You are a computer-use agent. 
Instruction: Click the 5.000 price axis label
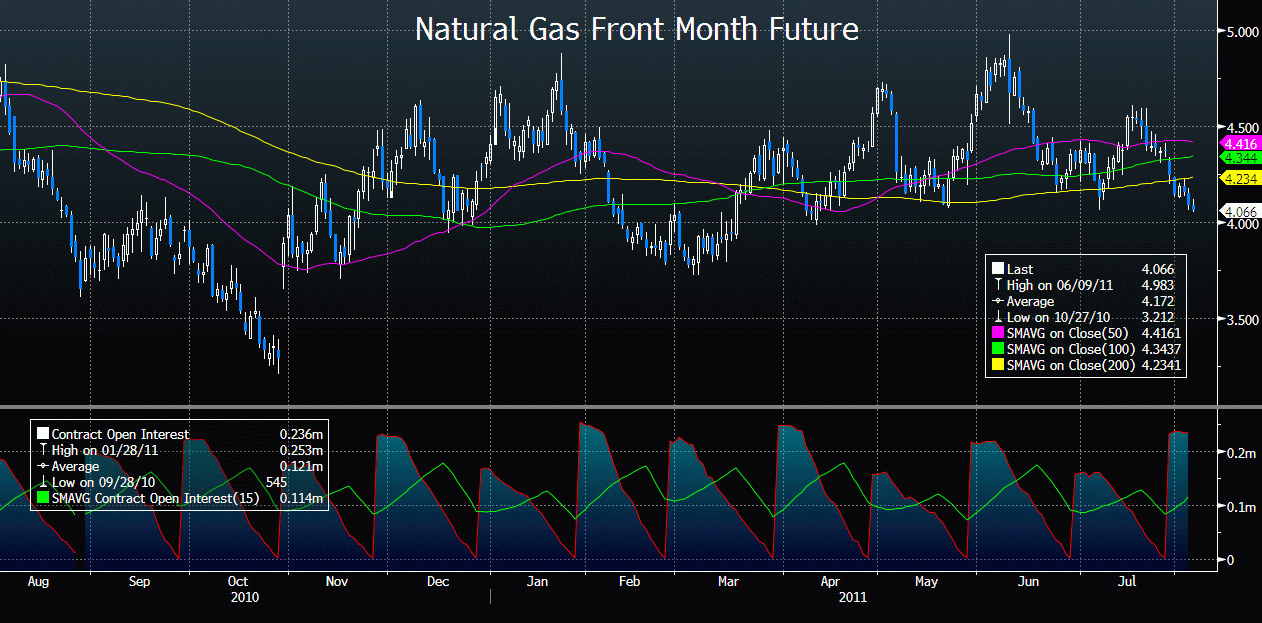pyautogui.click(x=1240, y=32)
